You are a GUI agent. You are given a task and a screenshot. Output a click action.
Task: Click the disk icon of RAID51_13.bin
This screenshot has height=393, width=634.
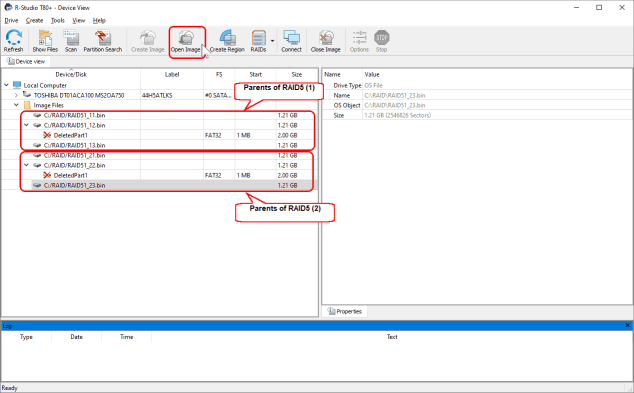tap(37, 145)
